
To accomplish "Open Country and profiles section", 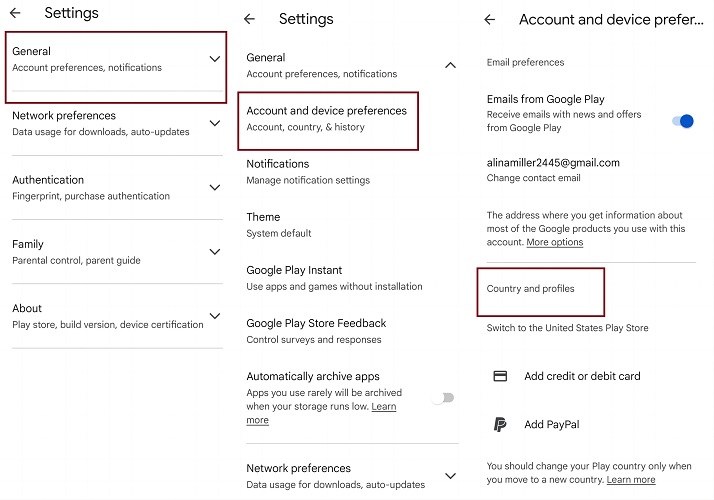I will 531,289.
